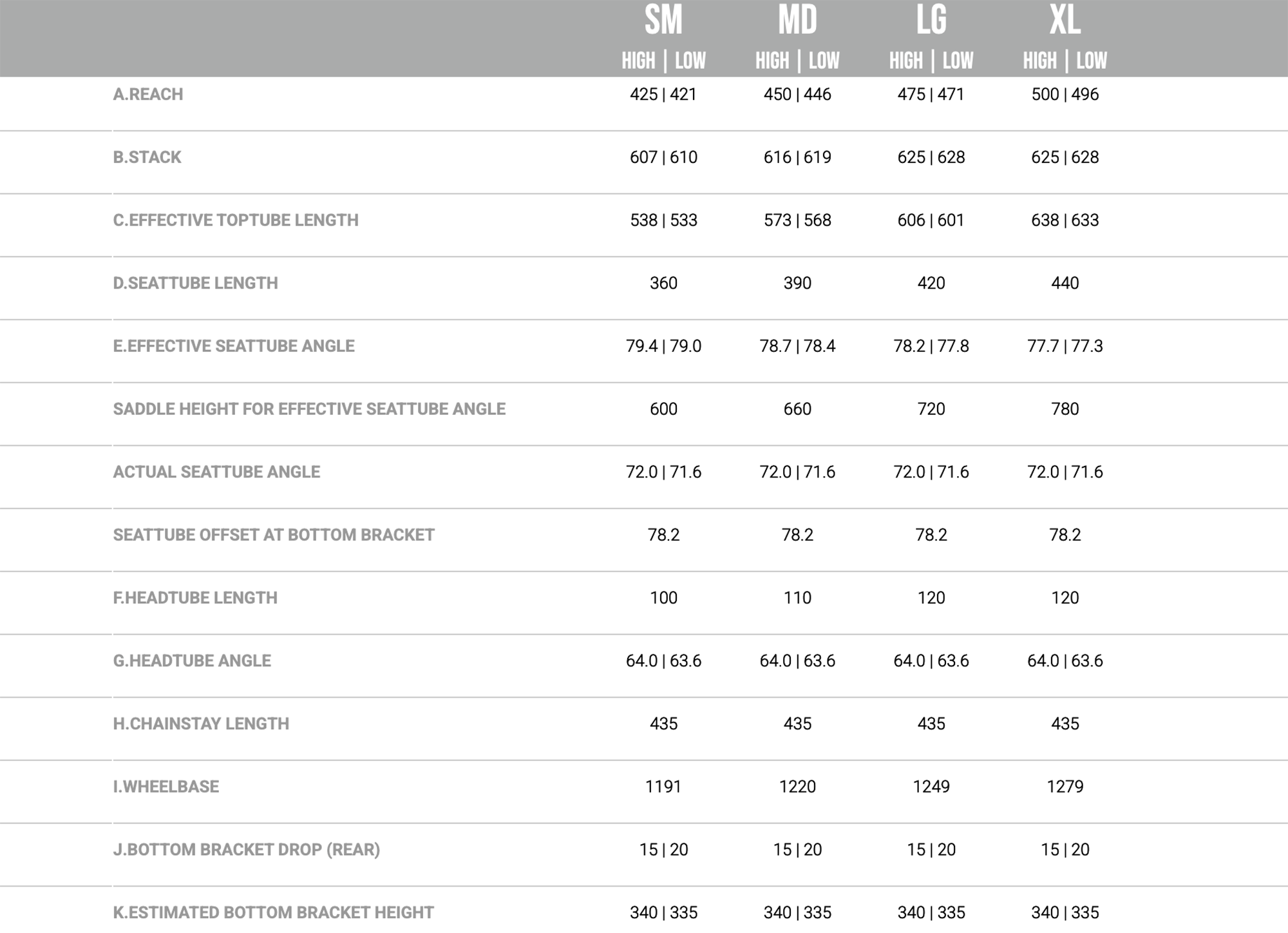Click the LG saddle height value 720
The height and width of the screenshot is (933, 1288).
tap(931, 409)
